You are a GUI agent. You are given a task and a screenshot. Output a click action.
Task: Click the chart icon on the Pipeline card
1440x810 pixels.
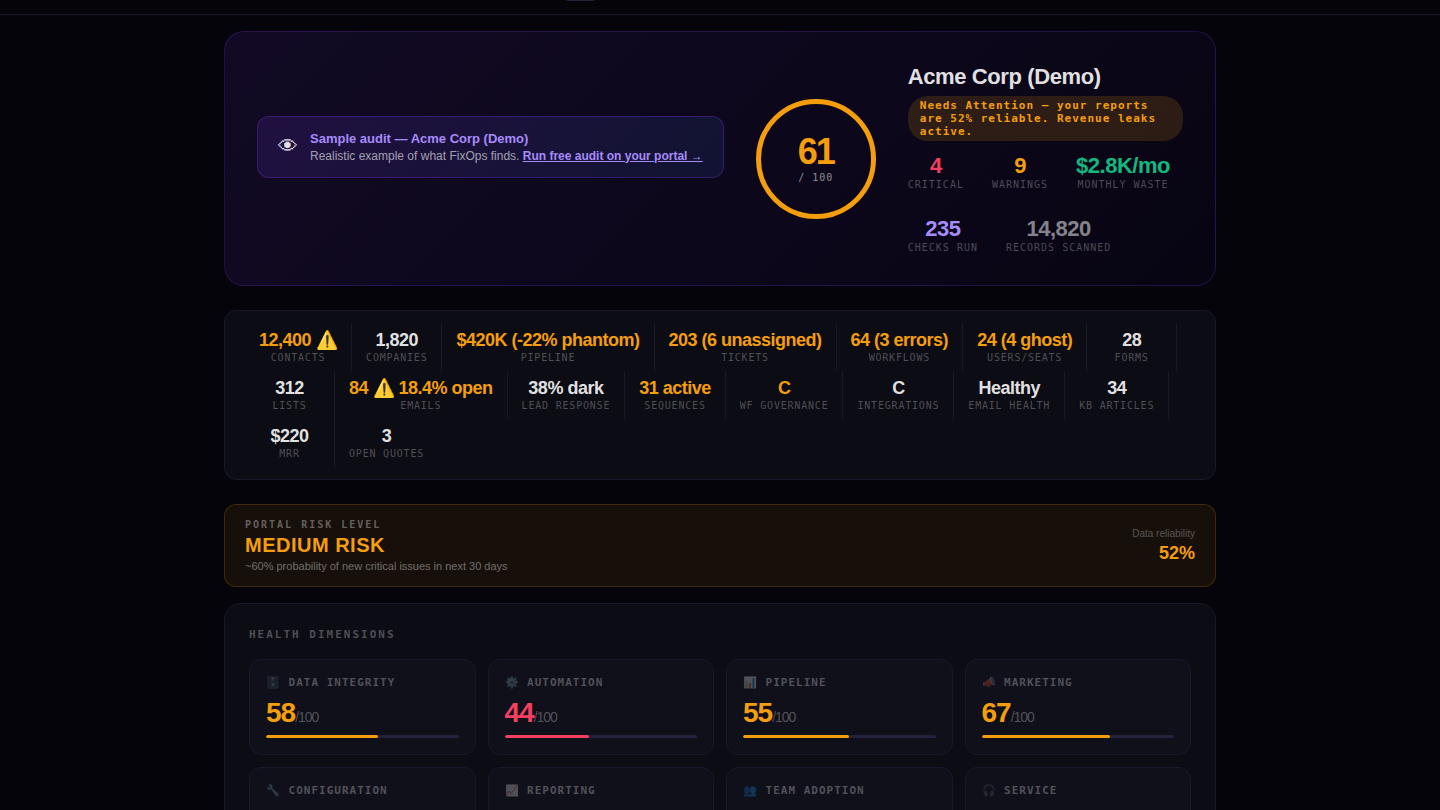pyautogui.click(x=750, y=682)
